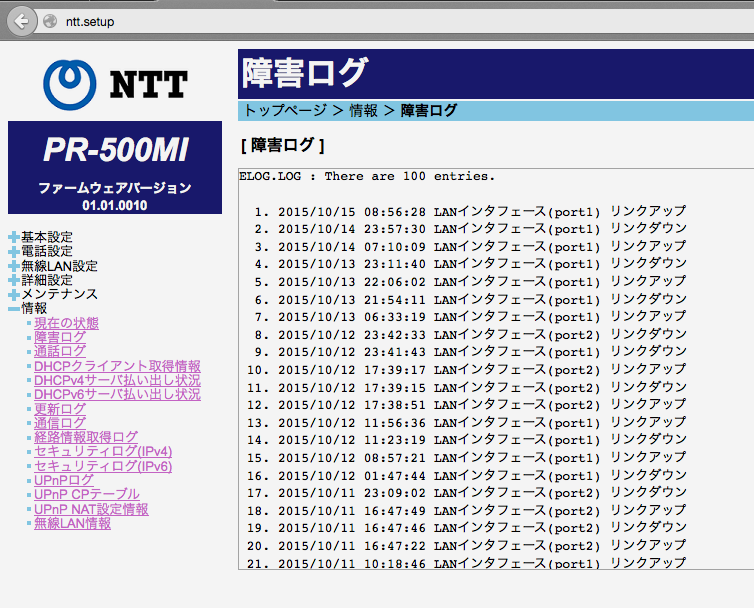754x608 pixels.
Task: Open the 無線LAN情報 link
Action: pyautogui.click(x=72, y=523)
